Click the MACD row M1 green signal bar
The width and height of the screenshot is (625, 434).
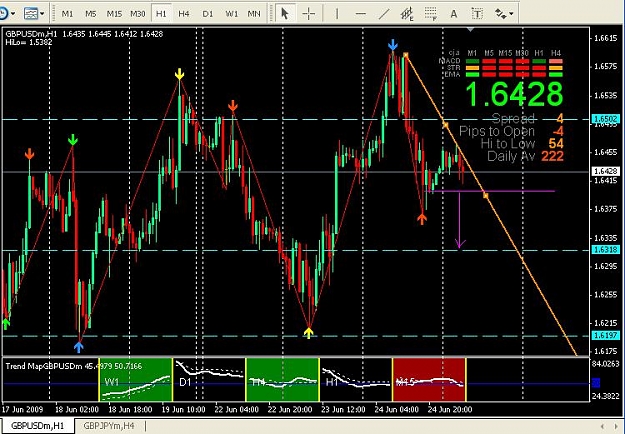point(472,61)
